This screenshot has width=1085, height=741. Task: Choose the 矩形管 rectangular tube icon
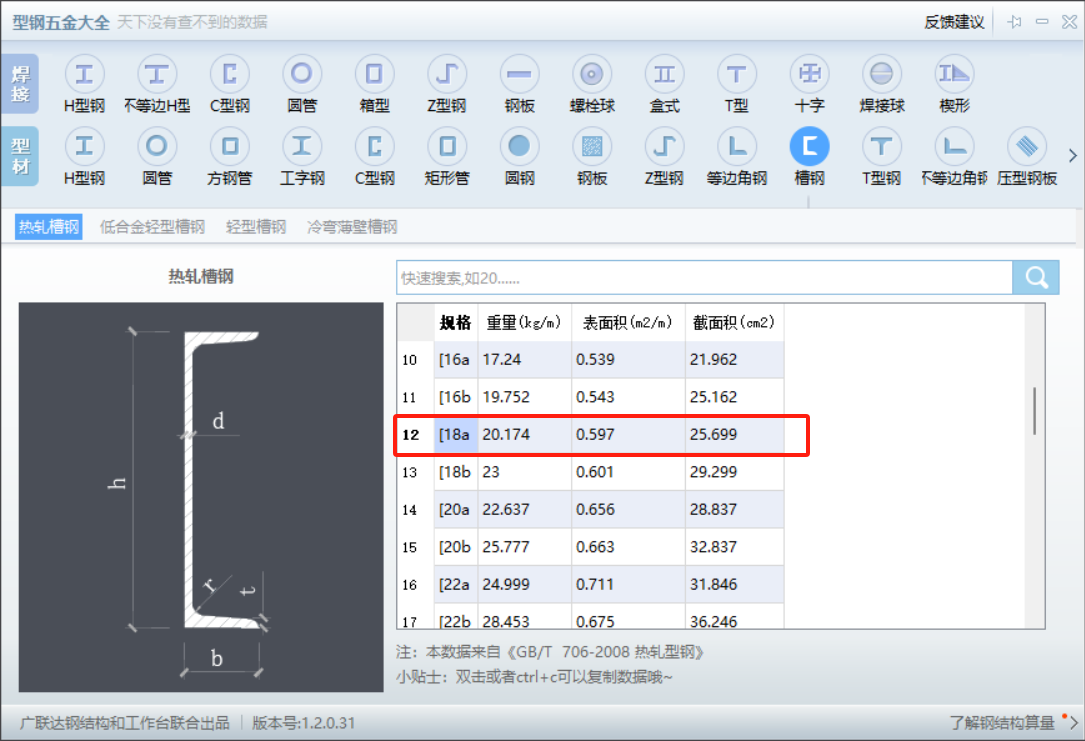point(447,146)
